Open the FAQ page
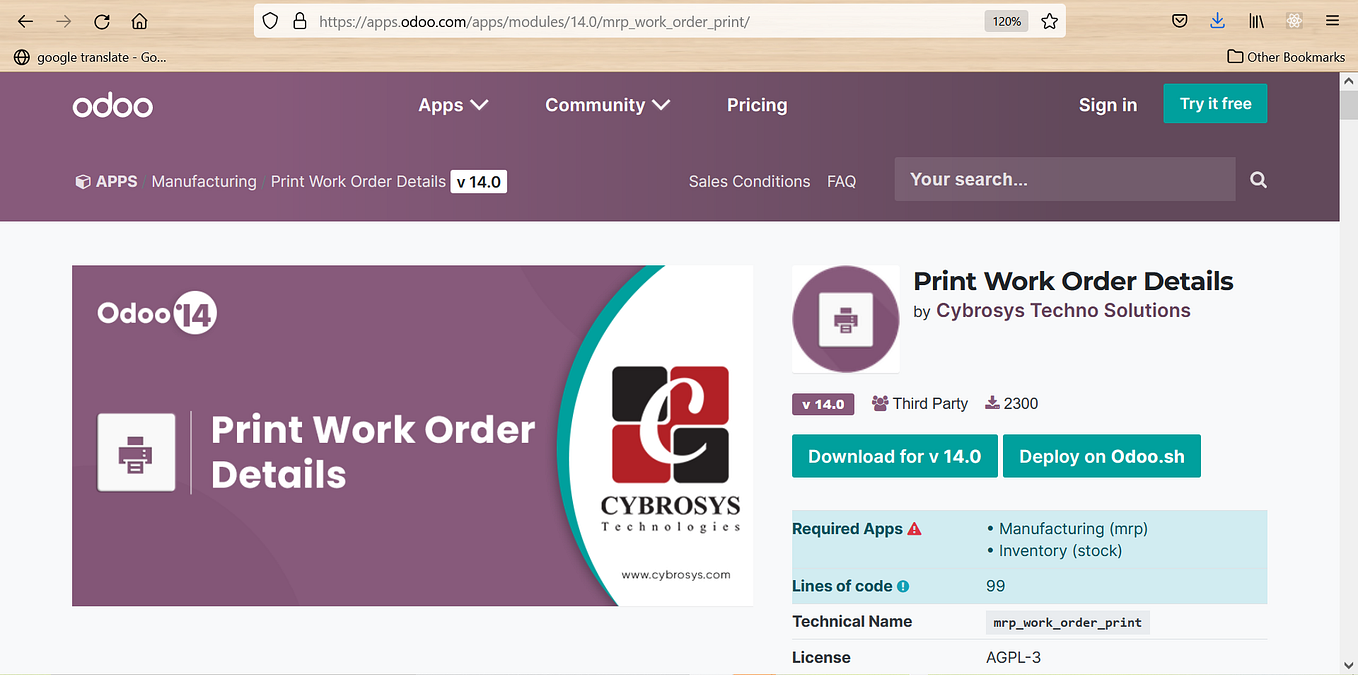The height and width of the screenshot is (675, 1358). 842,181
